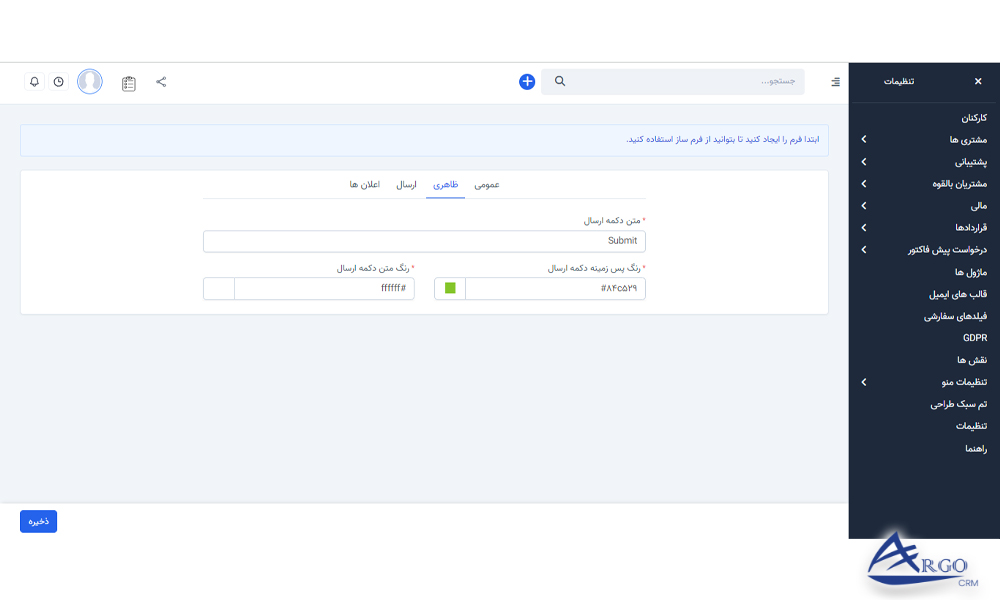Open the notes clipboard icon
1000x600 pixels.
pos(128,82)
